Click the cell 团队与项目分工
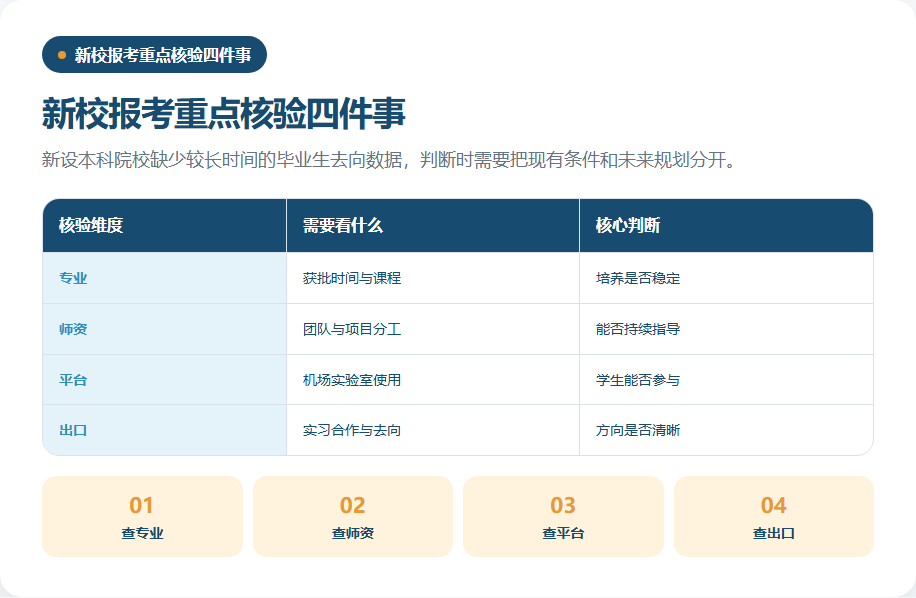 point(433,329)
